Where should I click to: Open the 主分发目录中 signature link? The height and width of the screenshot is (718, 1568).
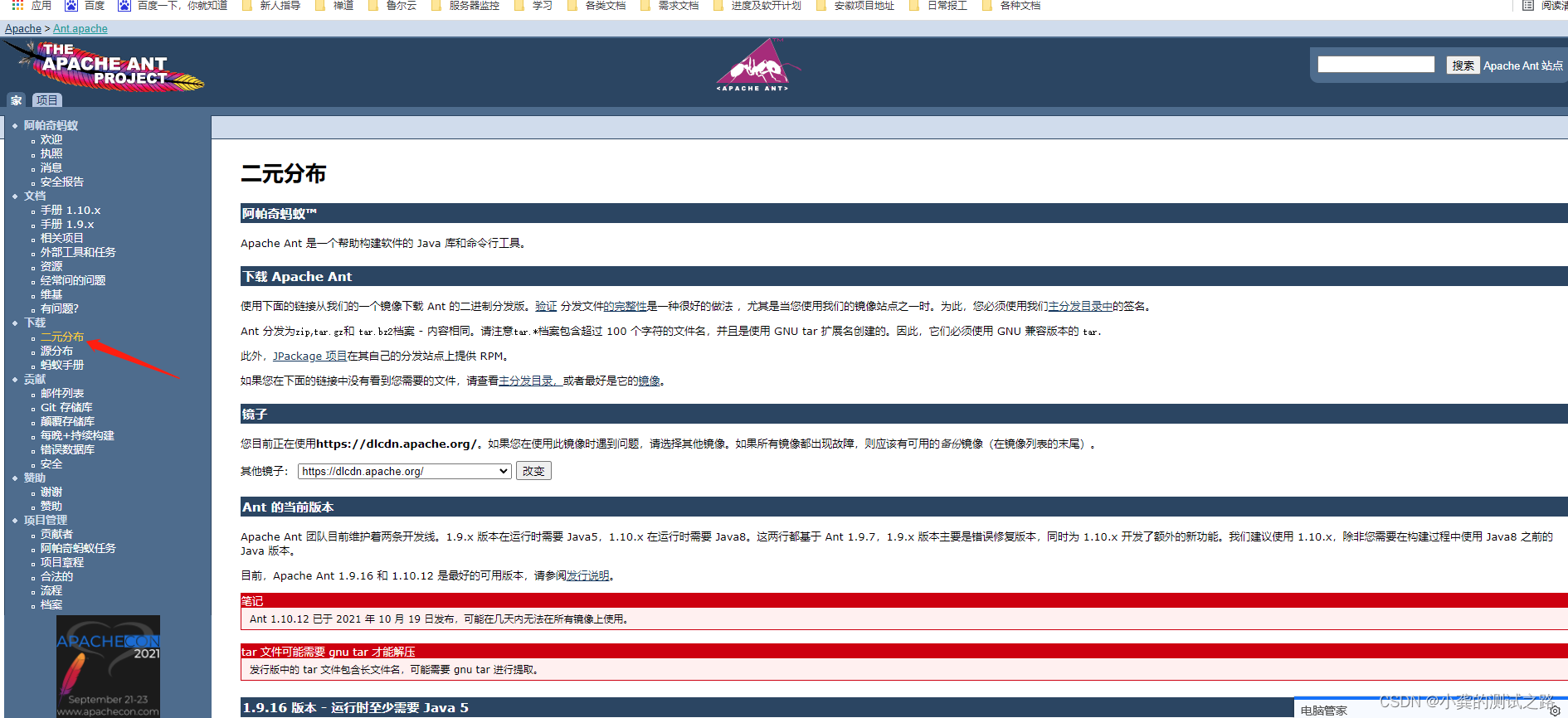coord(1080,306)
